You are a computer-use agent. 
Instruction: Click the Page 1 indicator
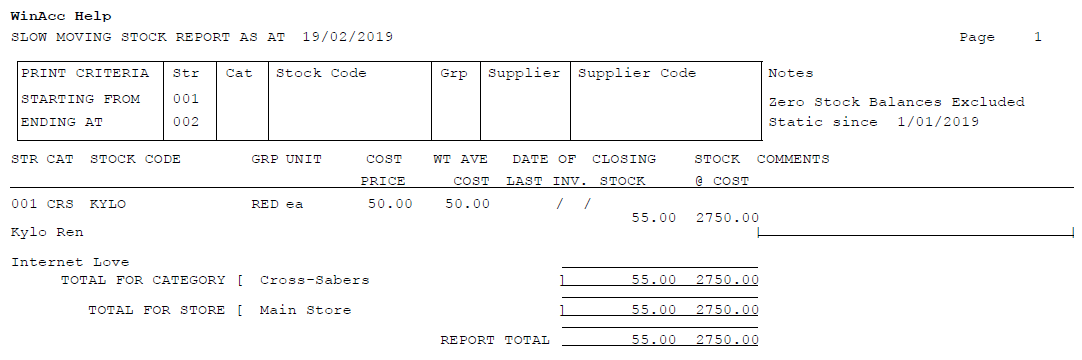click(x=1001, y=37)
